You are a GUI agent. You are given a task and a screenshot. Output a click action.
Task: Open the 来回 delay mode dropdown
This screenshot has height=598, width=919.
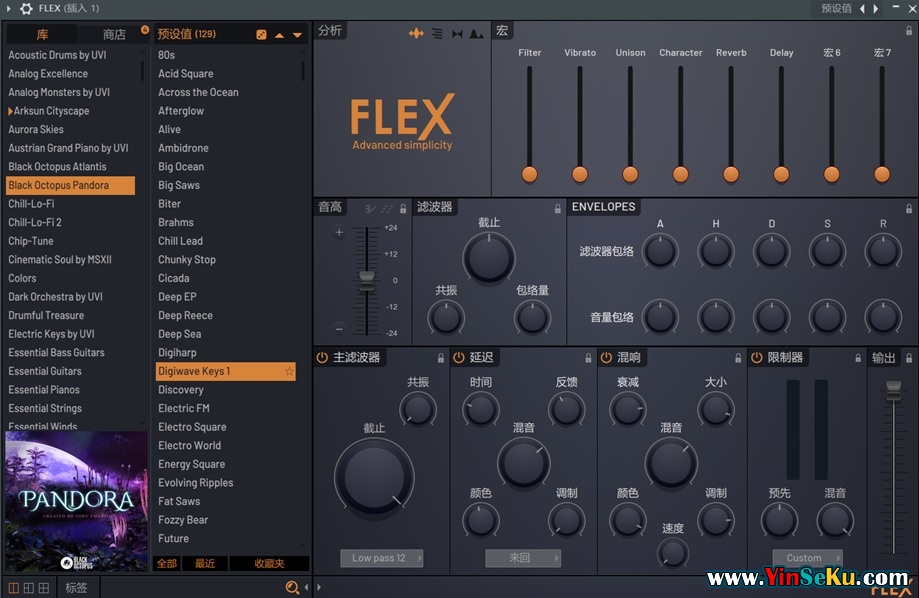tap(522, 558)
